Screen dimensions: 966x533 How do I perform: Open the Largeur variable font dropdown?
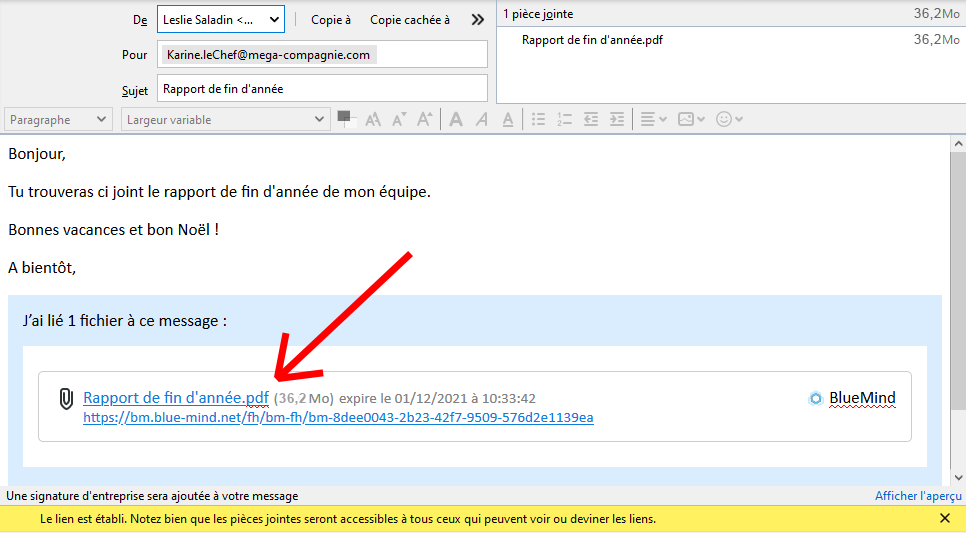[225, 120]
